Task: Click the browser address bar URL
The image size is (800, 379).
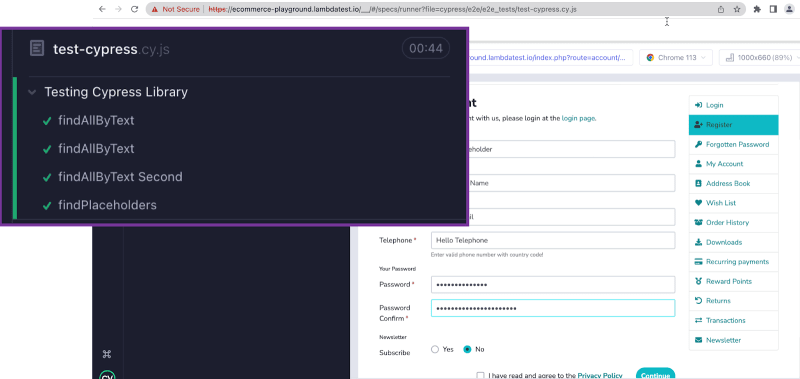Action: click(x=393, y=9)
